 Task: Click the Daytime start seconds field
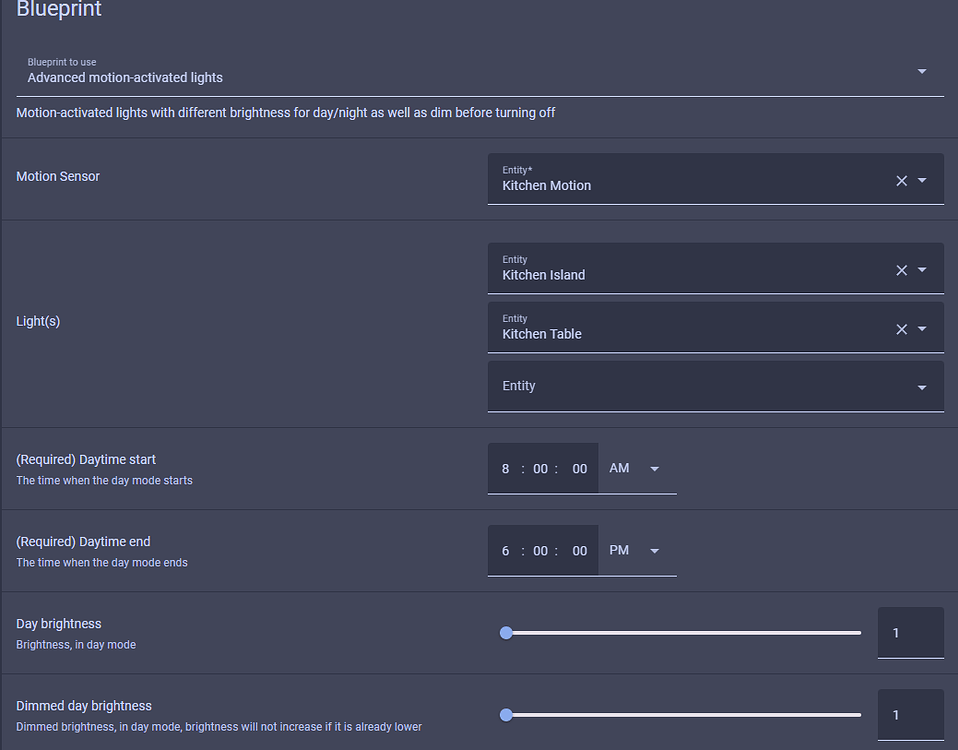click(580, 469)
